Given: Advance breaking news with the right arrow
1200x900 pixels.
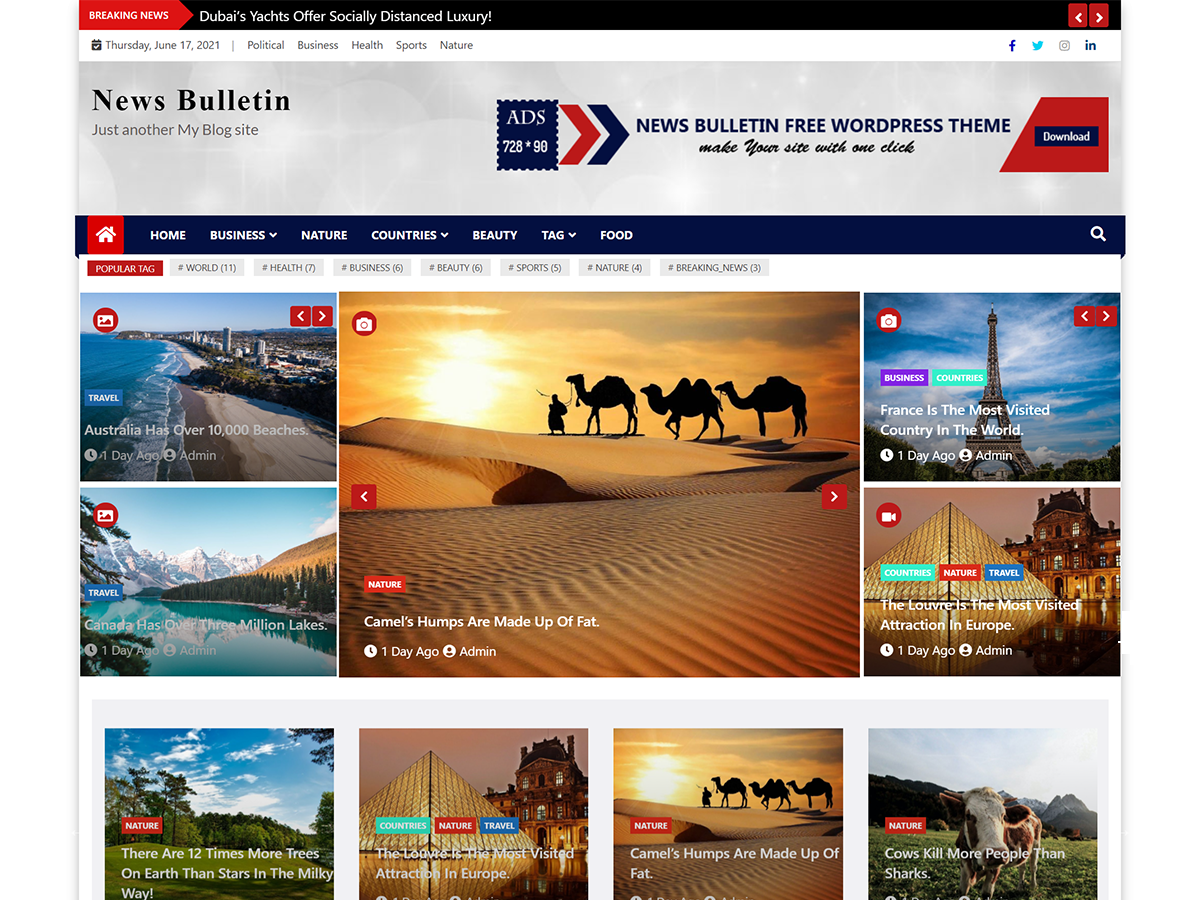Looking at the screenshot, I should [1098, 15].
